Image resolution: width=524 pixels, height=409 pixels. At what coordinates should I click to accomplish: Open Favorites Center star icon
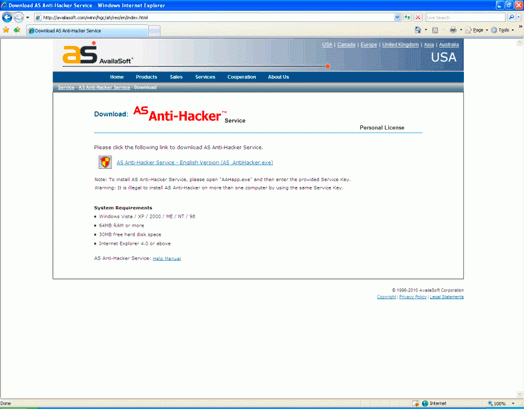click(x=6, y=30)
